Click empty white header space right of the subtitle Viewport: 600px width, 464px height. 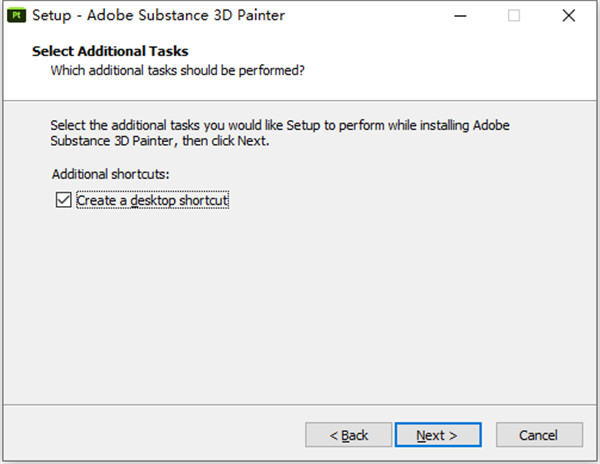(450, 70)
